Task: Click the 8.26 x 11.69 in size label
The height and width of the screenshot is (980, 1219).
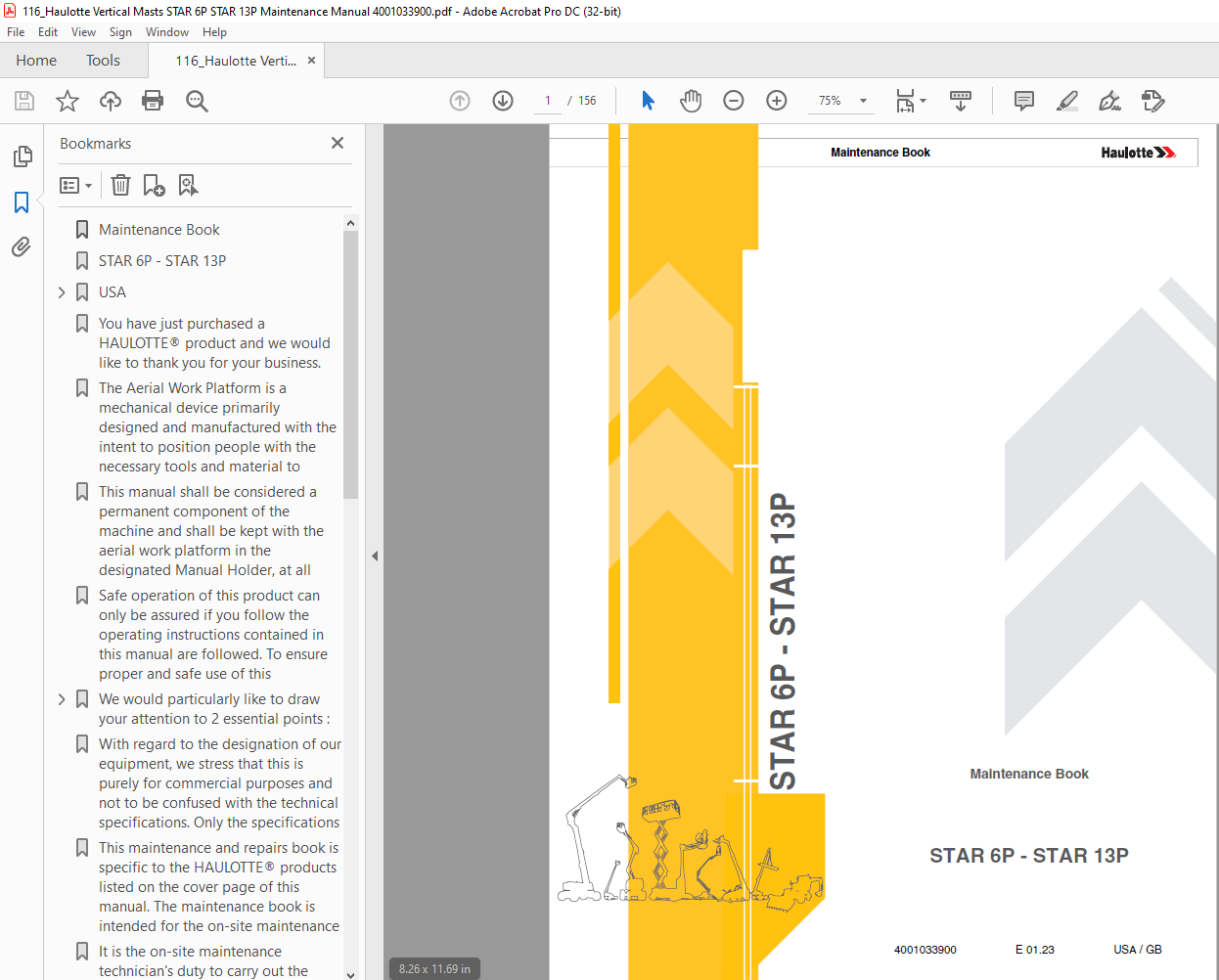Action: (434, 969)
